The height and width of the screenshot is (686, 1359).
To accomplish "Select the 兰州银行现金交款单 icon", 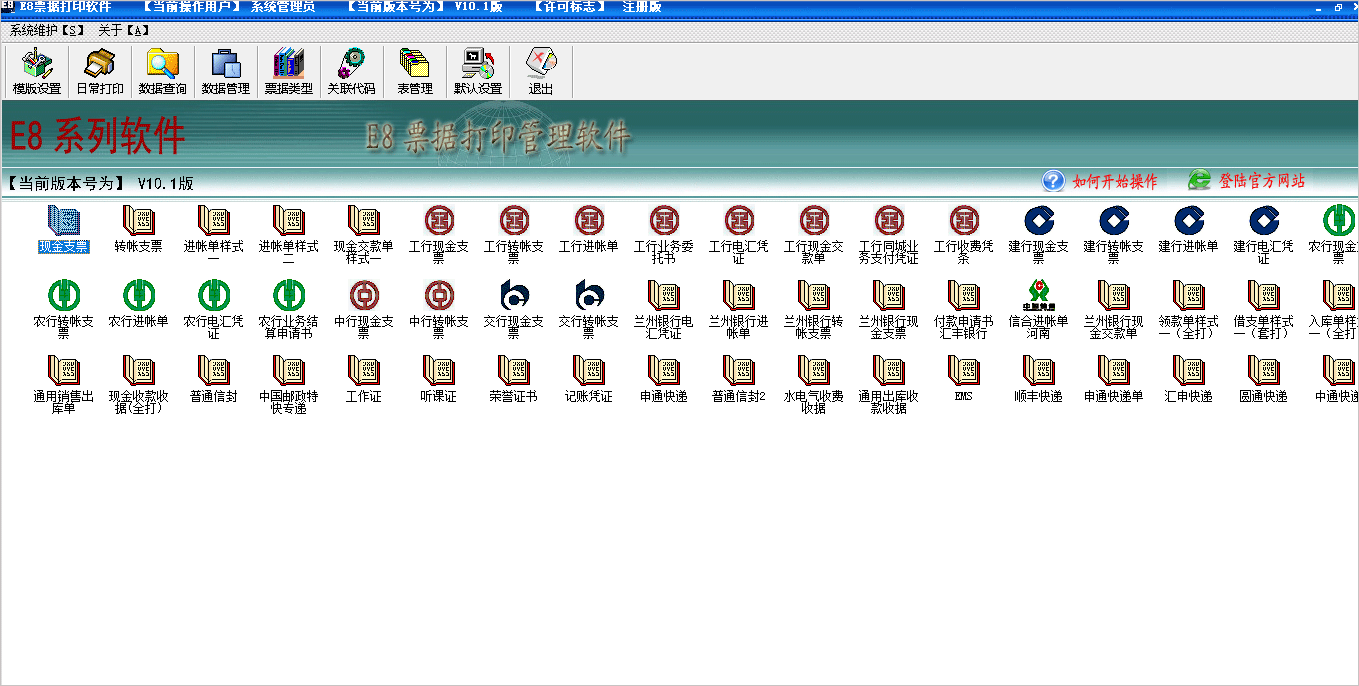I will click(x=1113, y=309).
